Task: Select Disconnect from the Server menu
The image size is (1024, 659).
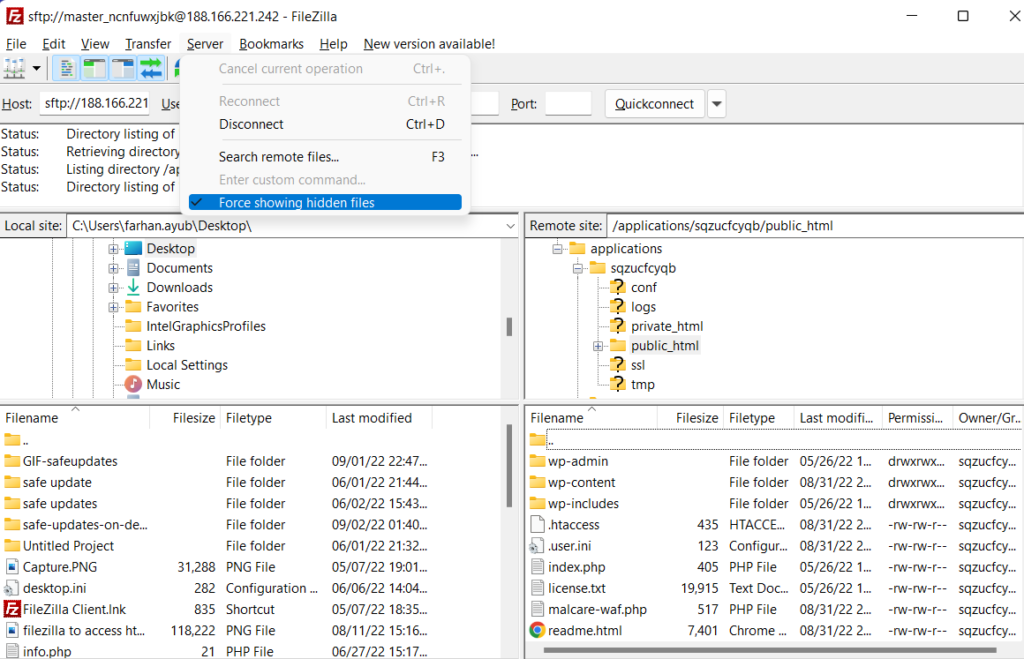Action: point(251,125)
